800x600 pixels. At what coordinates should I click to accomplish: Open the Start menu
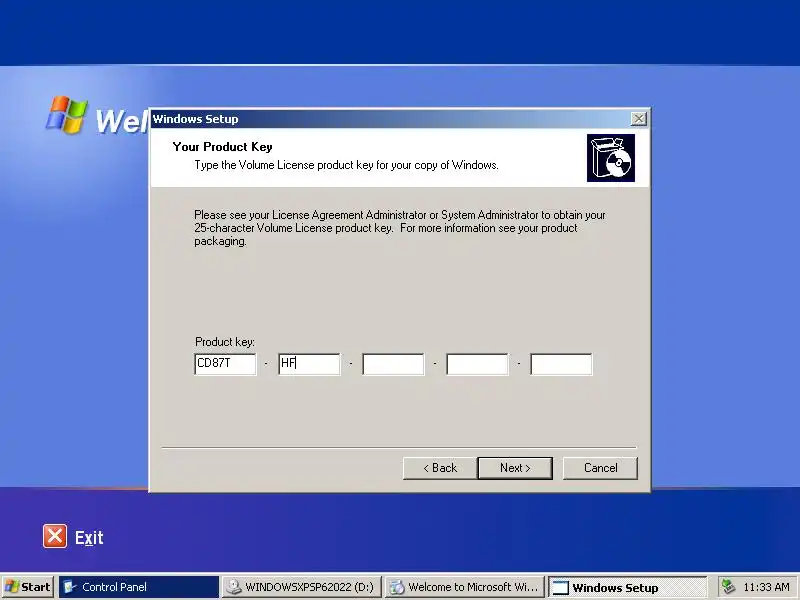point(28,587)
